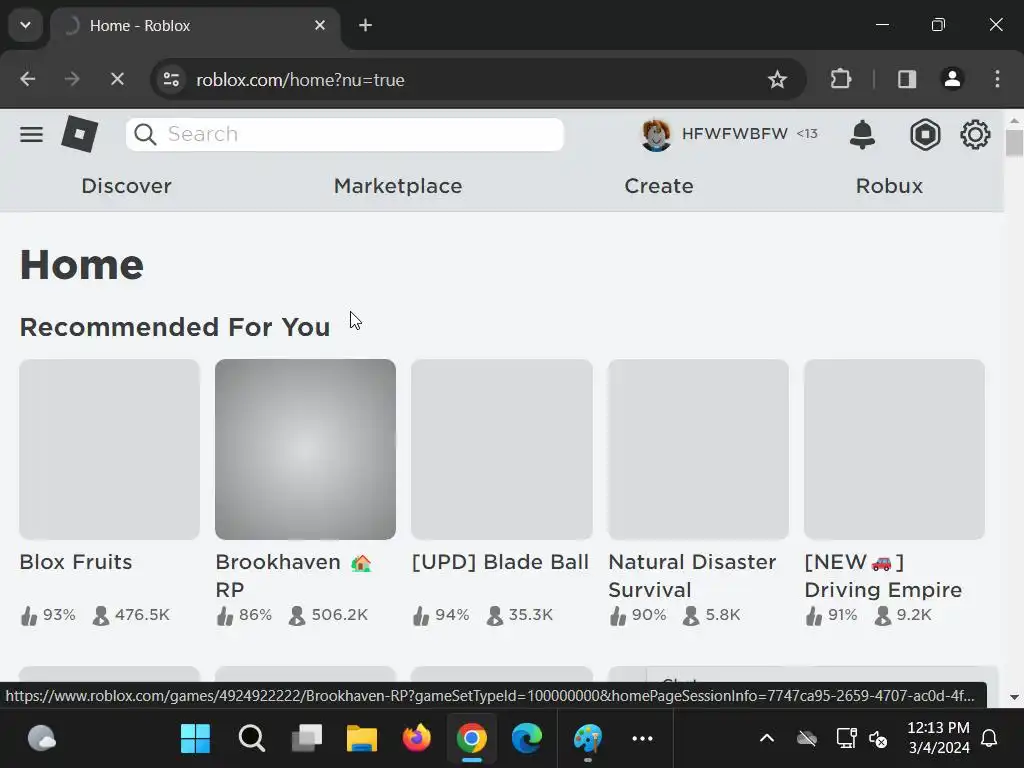The width and height of the screenshot is (1024, 768).
Task: Bookmark this page with the star icon
Action: (777, 80)
